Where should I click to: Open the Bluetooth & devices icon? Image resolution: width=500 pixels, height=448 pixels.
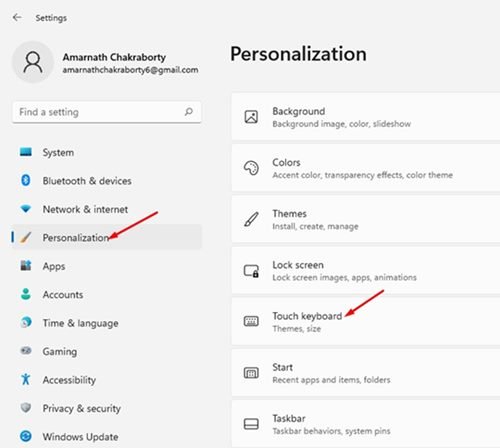(x=26, y=180)
